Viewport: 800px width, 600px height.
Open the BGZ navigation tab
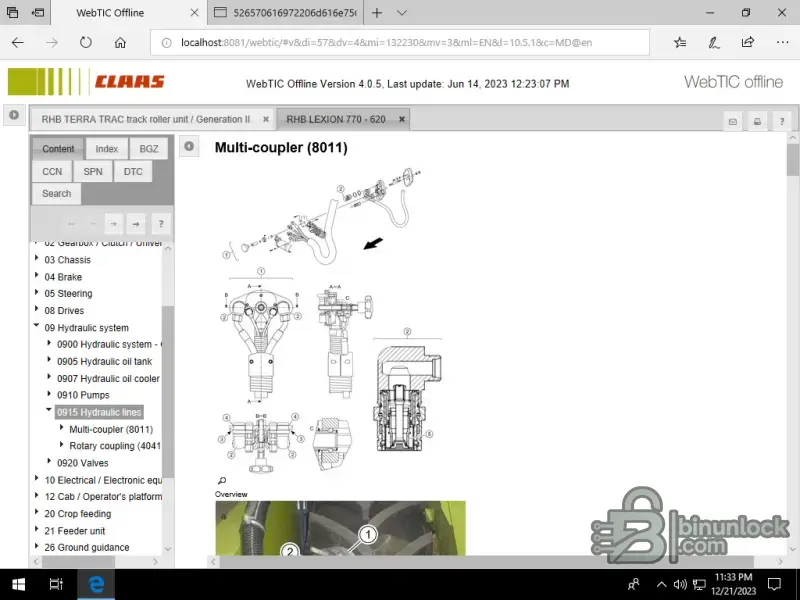pos(149,149)
